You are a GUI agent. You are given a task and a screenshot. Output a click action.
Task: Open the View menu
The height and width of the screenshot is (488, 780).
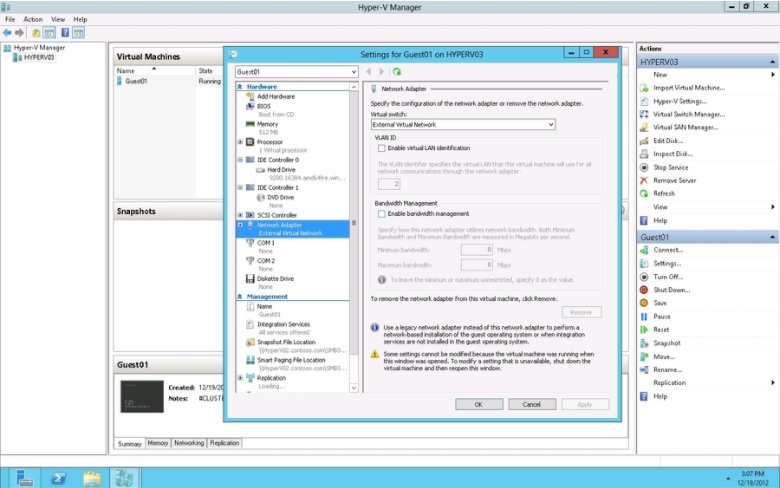[58, 19]
